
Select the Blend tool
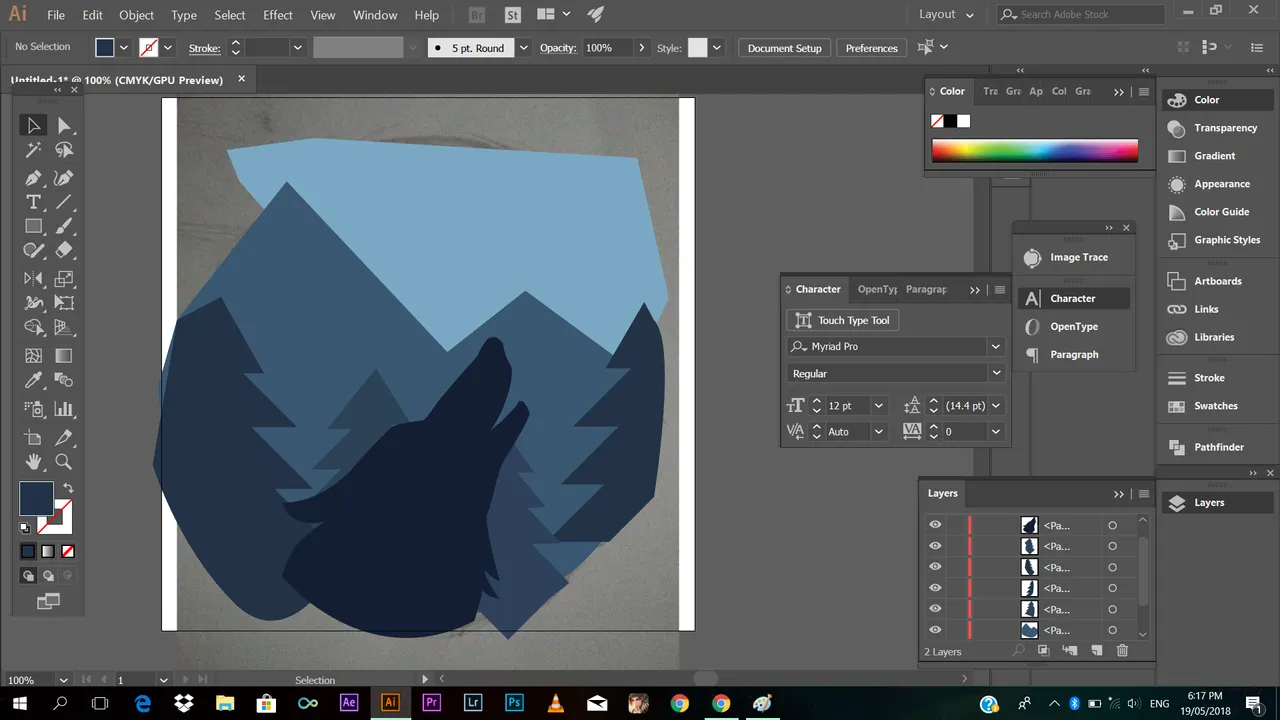[64, 380]
